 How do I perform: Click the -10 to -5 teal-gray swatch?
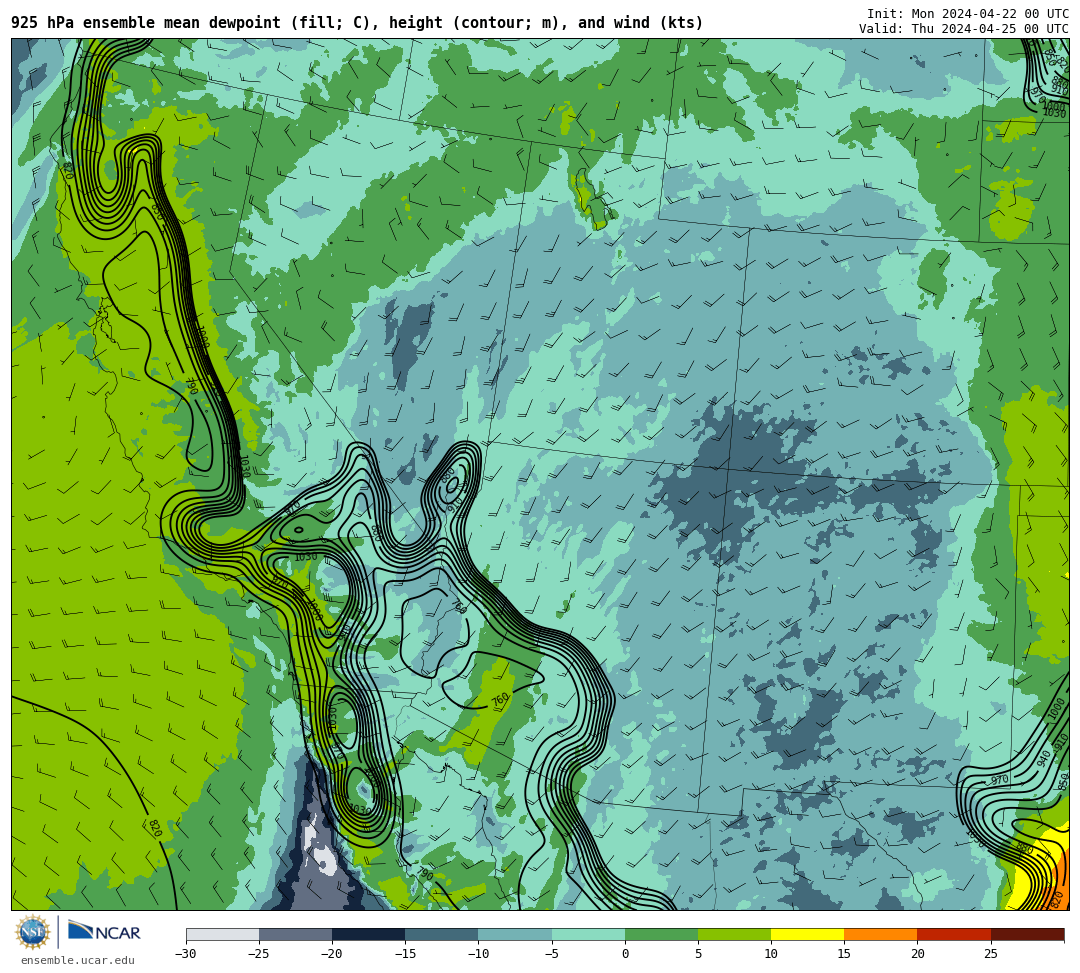tap(515, 934)
